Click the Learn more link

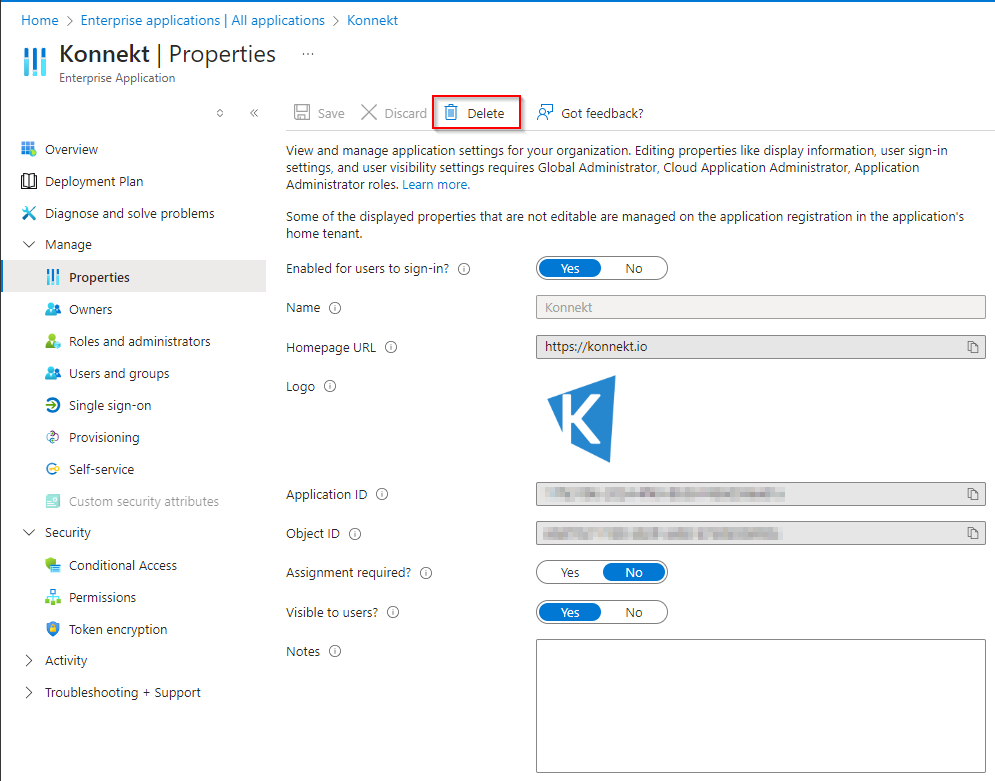(436, 185)
